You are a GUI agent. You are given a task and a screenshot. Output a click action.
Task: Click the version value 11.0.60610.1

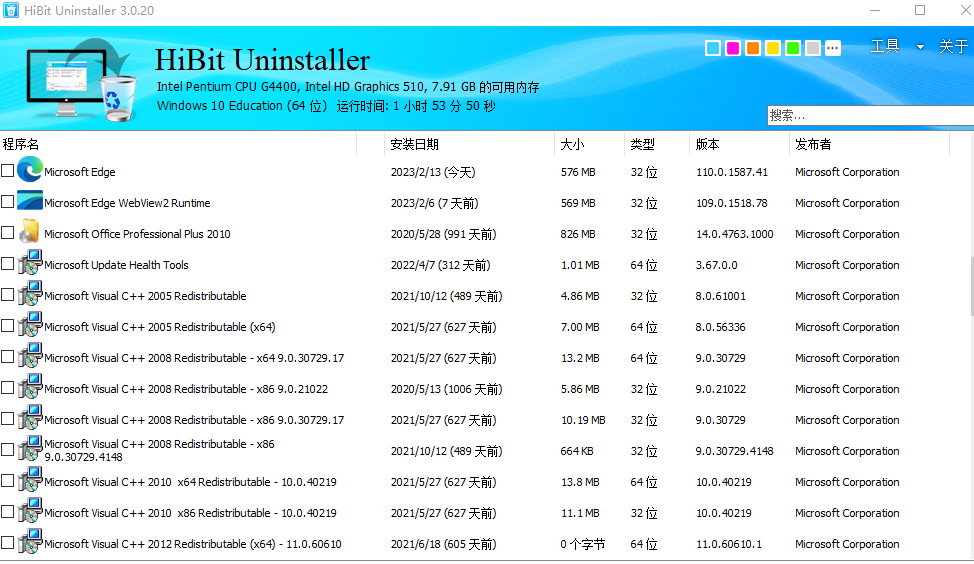[x=729, y=545]
